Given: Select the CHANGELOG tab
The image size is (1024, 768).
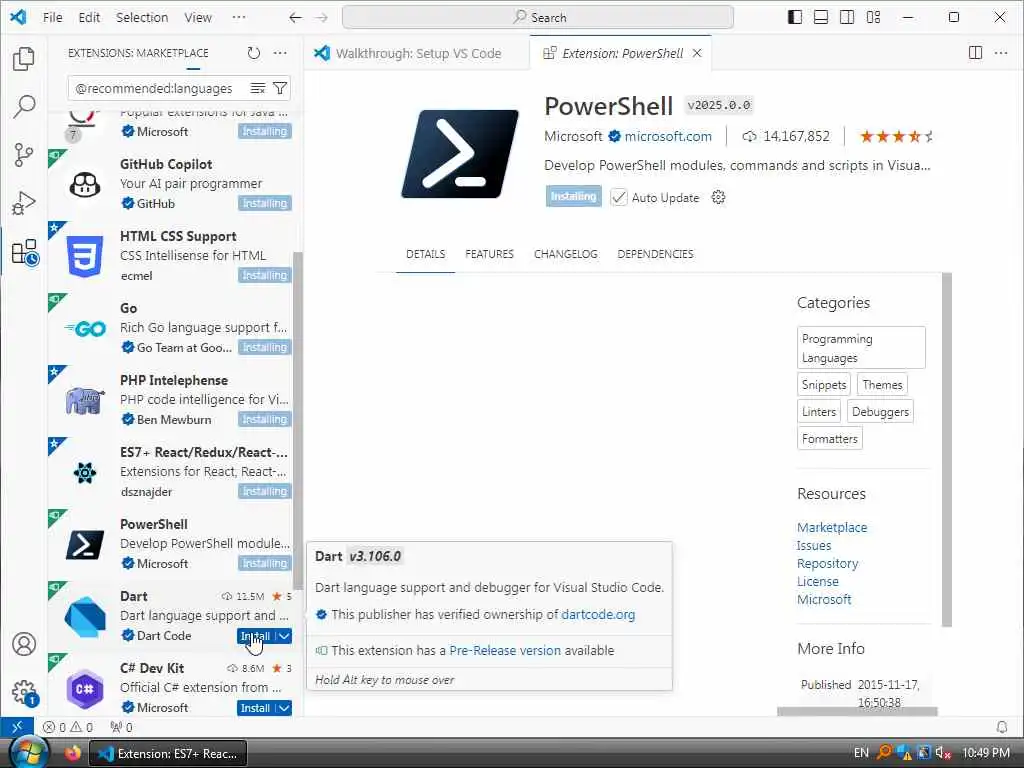Looking at the screenshot, I should click(x=566, y=254).
